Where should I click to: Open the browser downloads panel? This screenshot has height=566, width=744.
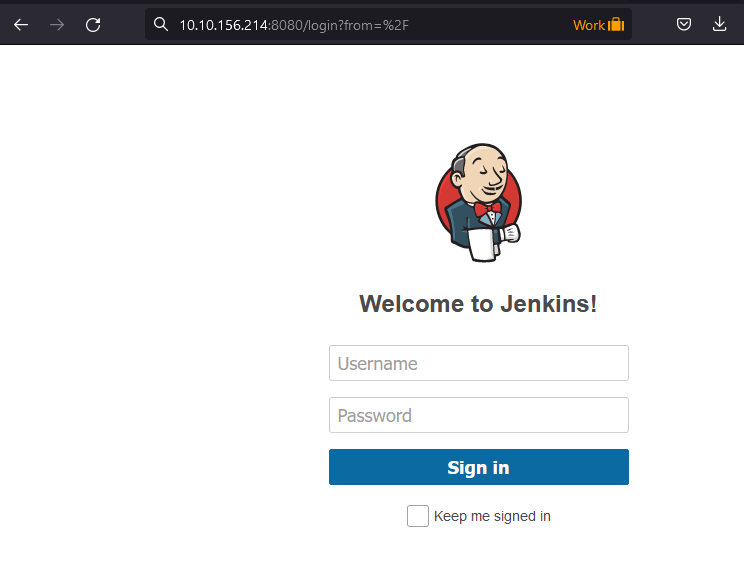[719, 24]
